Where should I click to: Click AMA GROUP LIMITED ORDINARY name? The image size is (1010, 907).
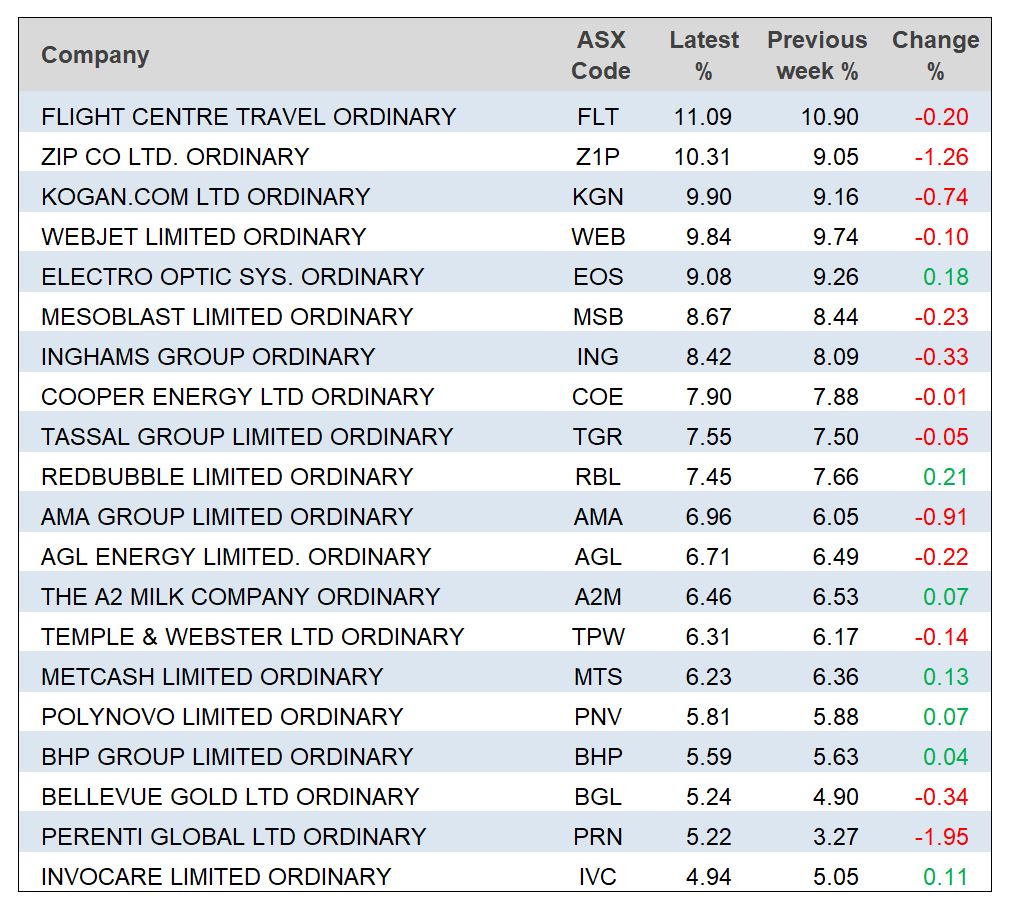click(x=227, y=517)
